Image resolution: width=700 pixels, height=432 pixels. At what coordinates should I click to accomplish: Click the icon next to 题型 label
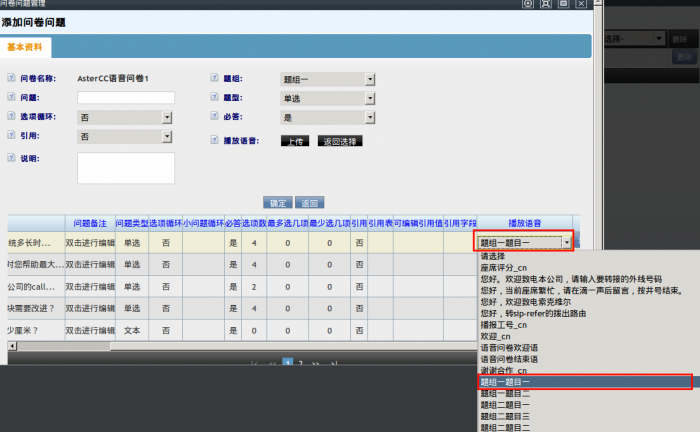pos(214,98)
